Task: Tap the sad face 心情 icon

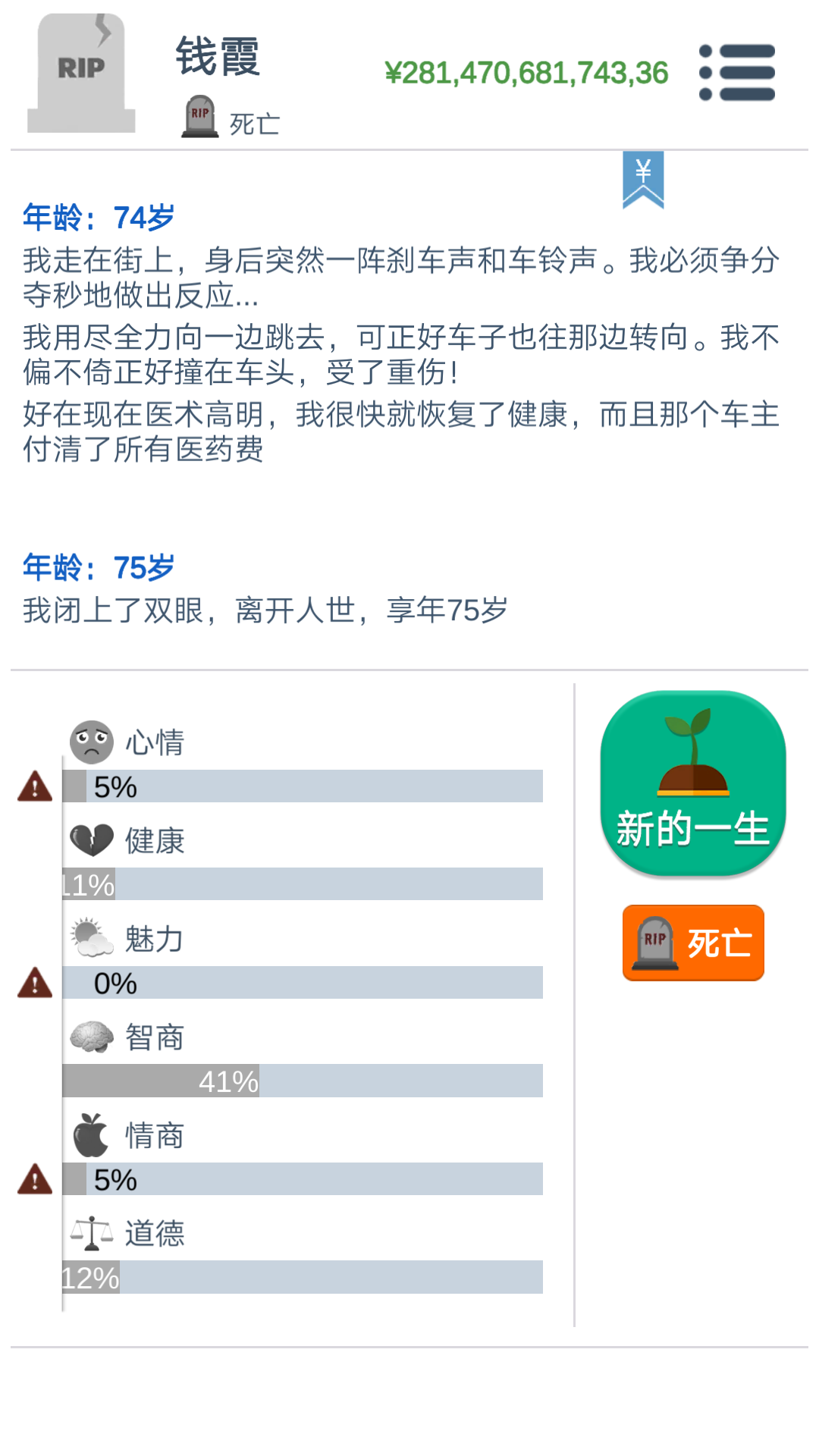Action: [92, 742]
